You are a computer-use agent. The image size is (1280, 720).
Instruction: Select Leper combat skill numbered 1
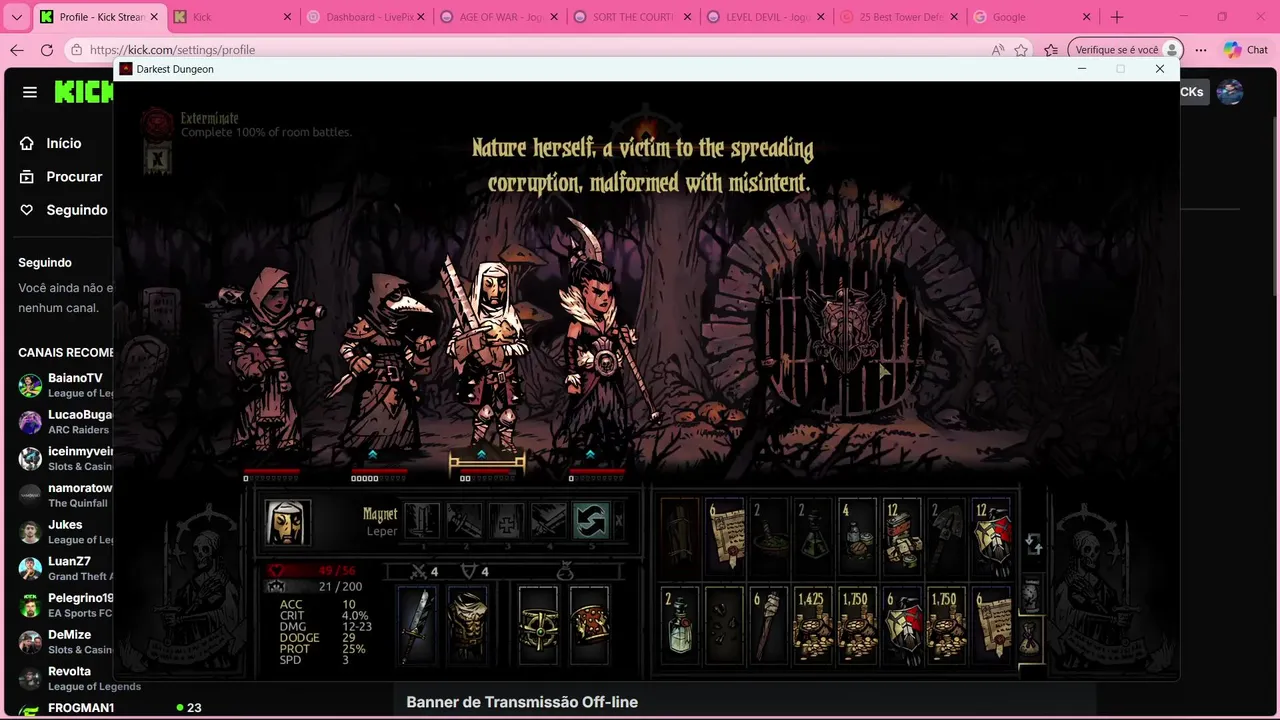422,522
